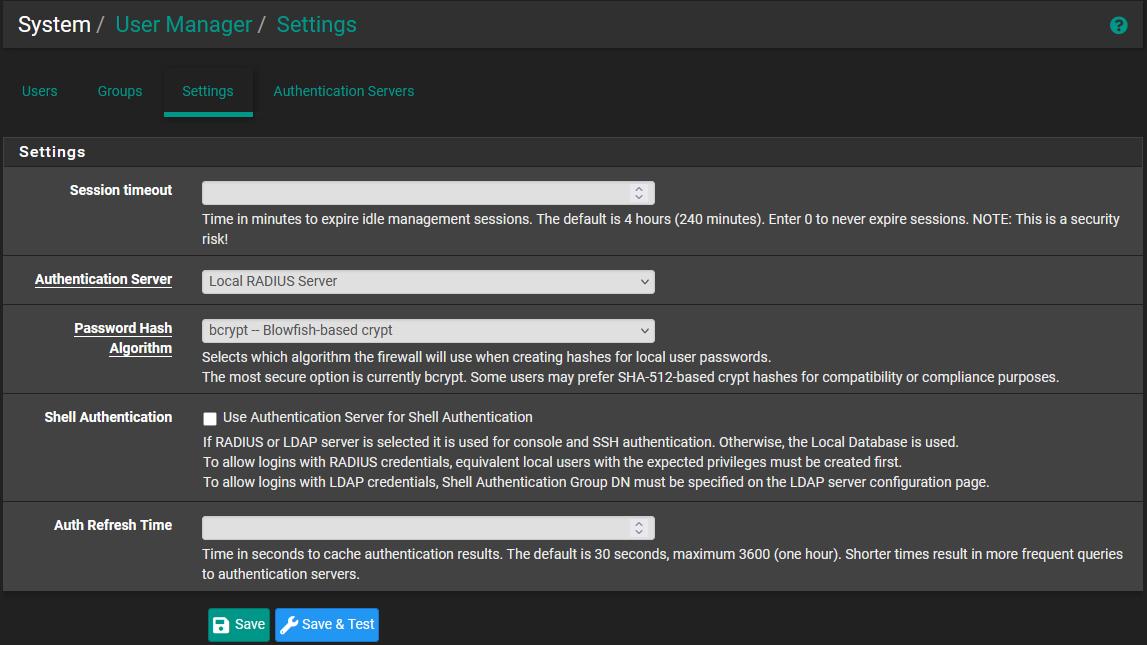The image size is (1147, 645).
Task: Decrement Auth Refresh Time using down arrow
Action: coord(638,532)
